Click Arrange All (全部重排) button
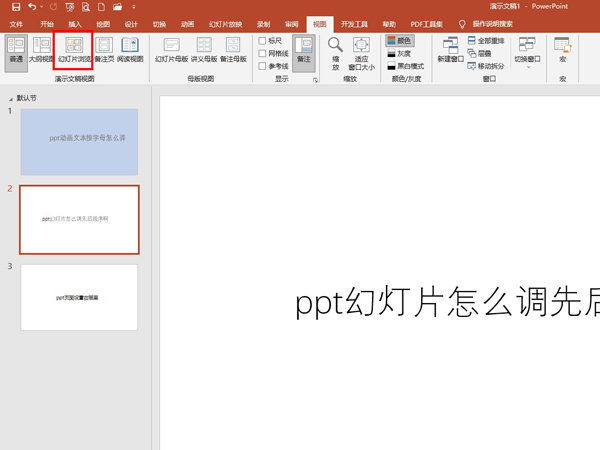 point(485,40)
